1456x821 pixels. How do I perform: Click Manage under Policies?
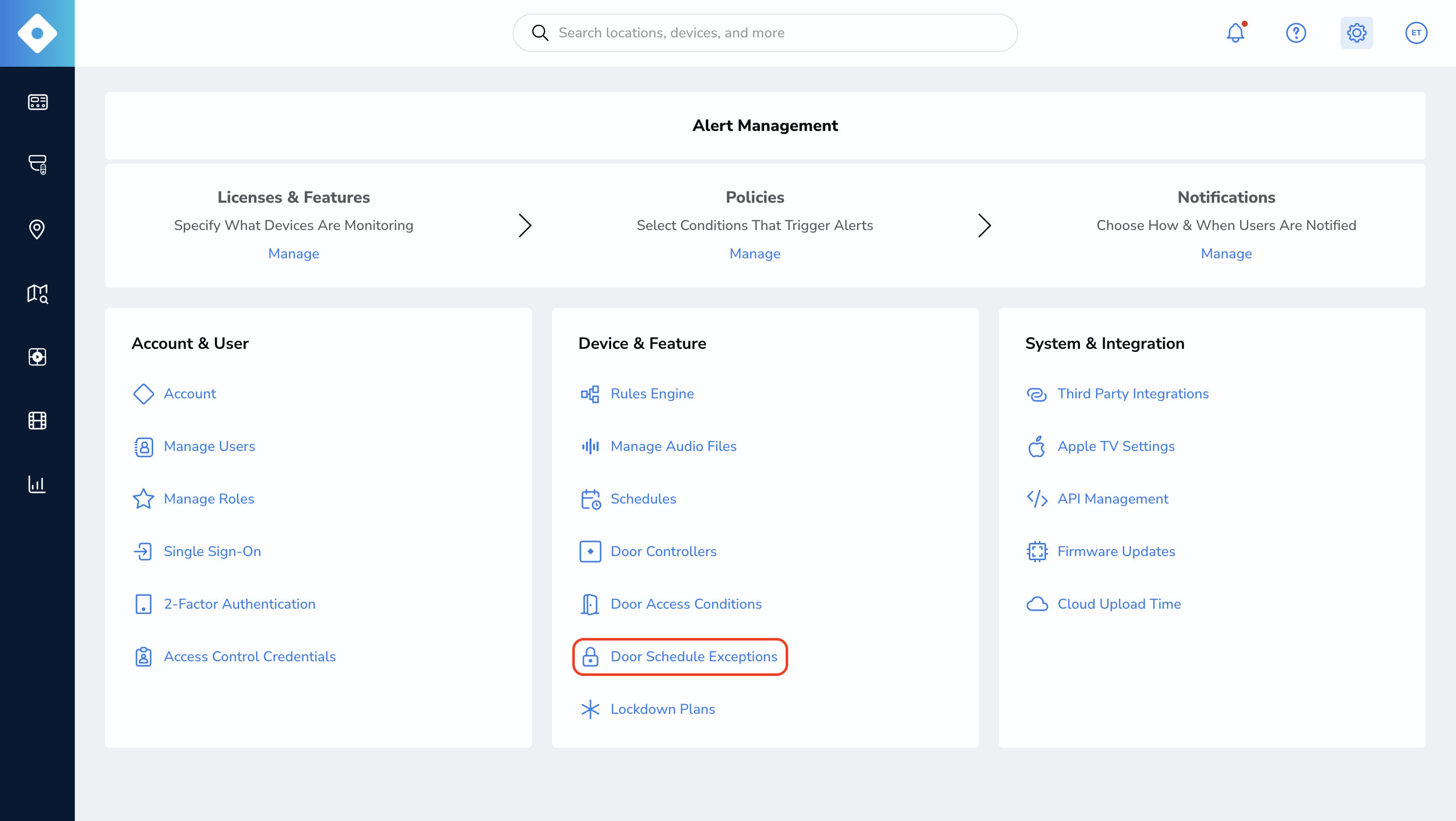(755, 254)
